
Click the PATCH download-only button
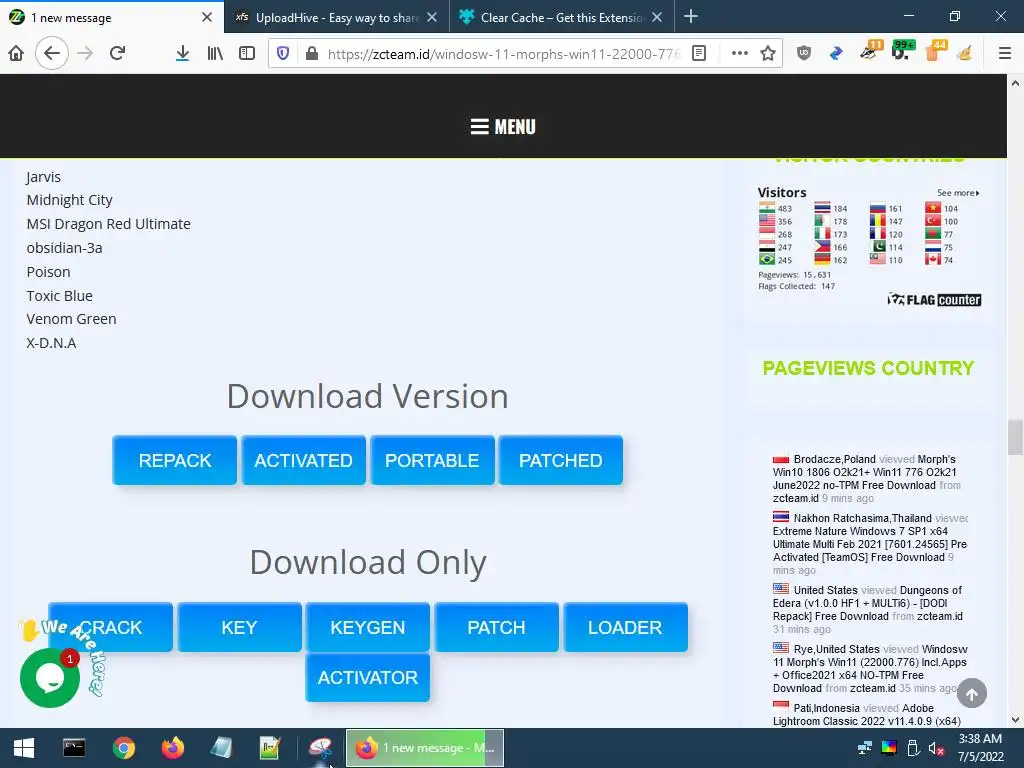tap(496, 628)
